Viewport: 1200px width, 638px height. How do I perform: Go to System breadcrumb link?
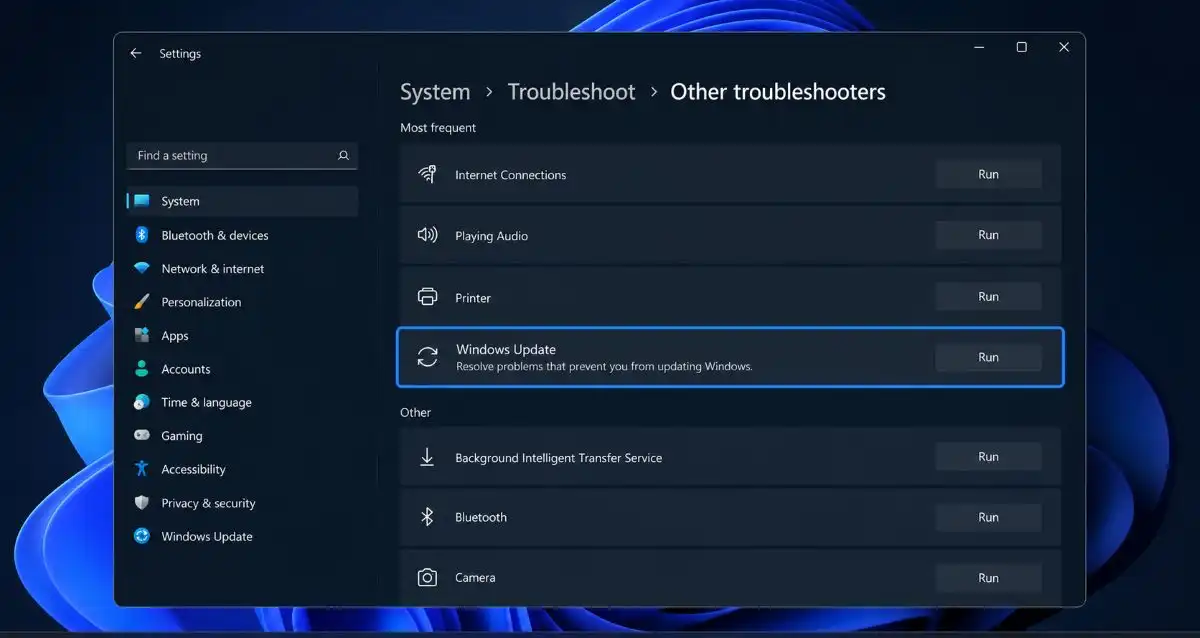[435, 92]
